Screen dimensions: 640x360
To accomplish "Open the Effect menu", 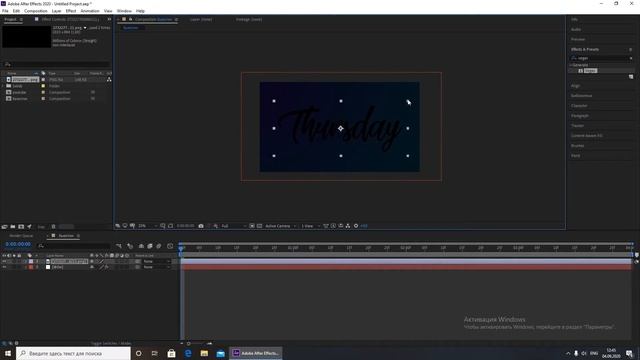I will coord(71,11).
